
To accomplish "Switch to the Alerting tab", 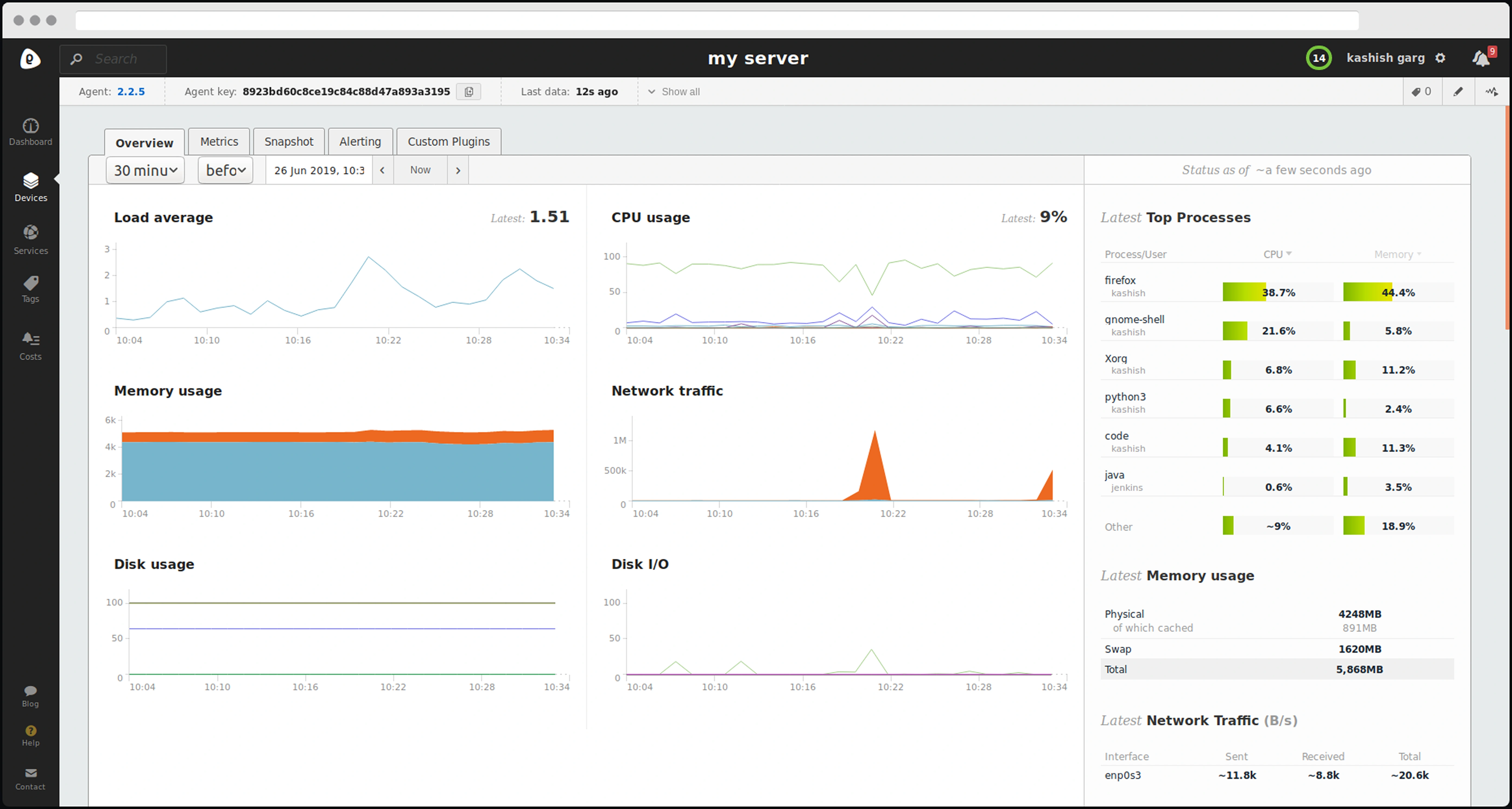I will pos(360,141).
